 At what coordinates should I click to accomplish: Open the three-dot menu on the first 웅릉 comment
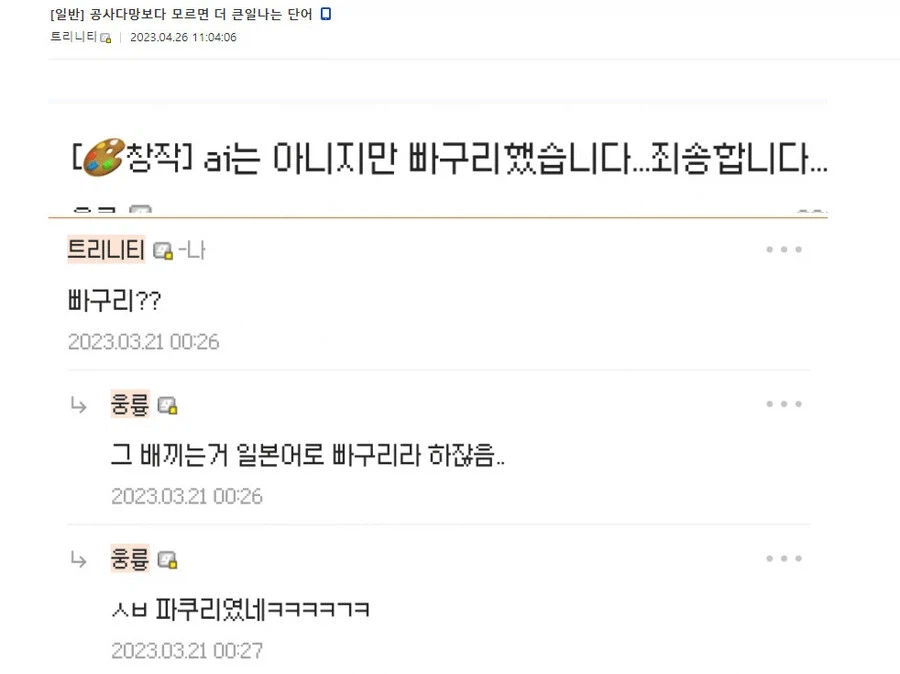pyautogui.click(x=783, y=404)
